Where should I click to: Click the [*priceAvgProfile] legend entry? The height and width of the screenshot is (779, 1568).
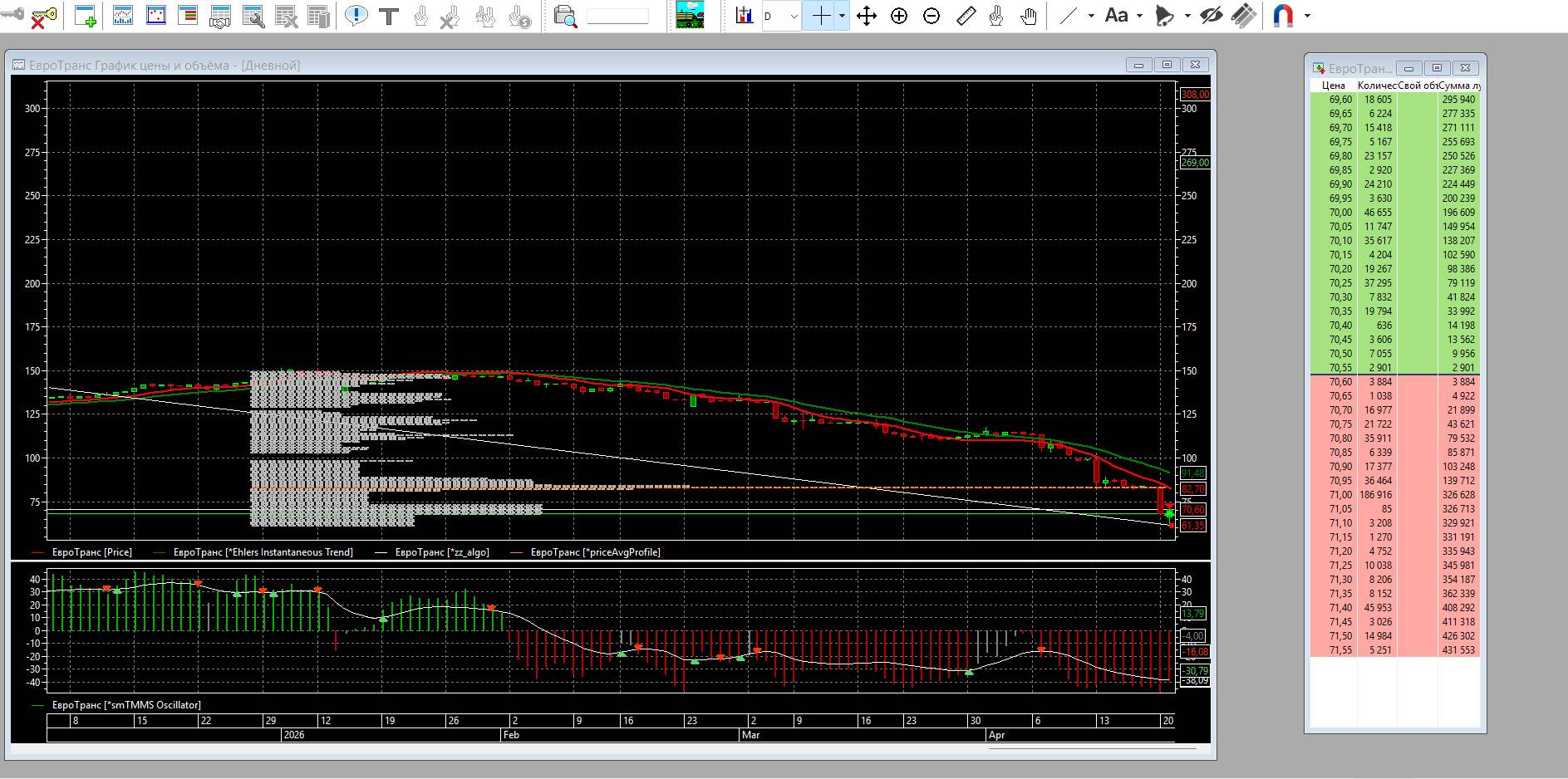point(586,552)
